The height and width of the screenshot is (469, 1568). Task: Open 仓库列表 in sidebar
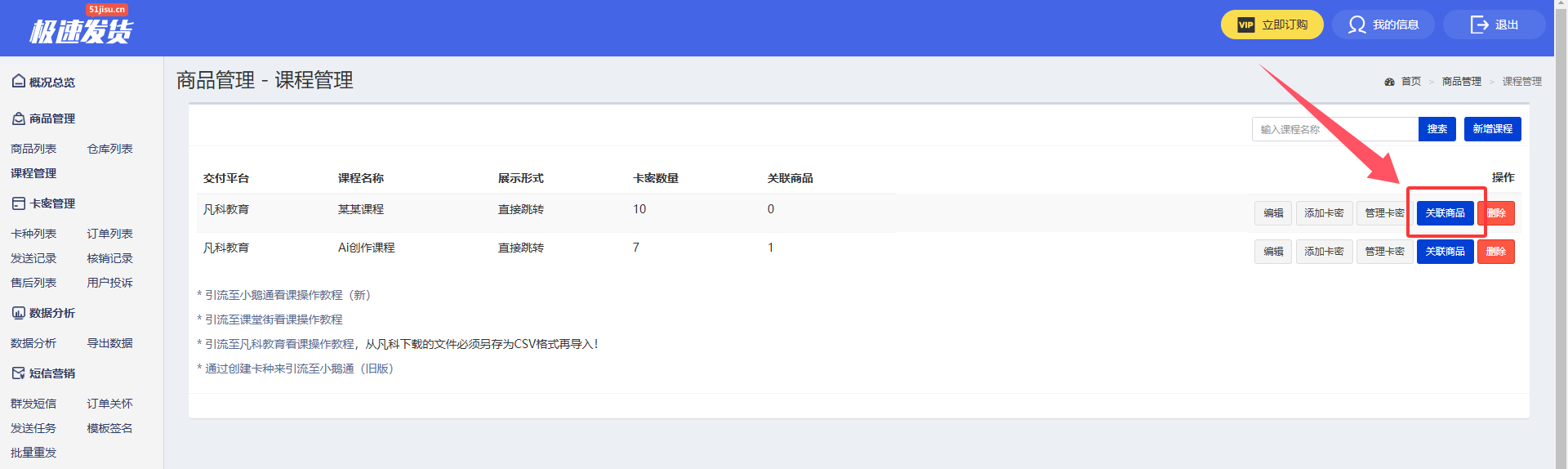point(109,149)
